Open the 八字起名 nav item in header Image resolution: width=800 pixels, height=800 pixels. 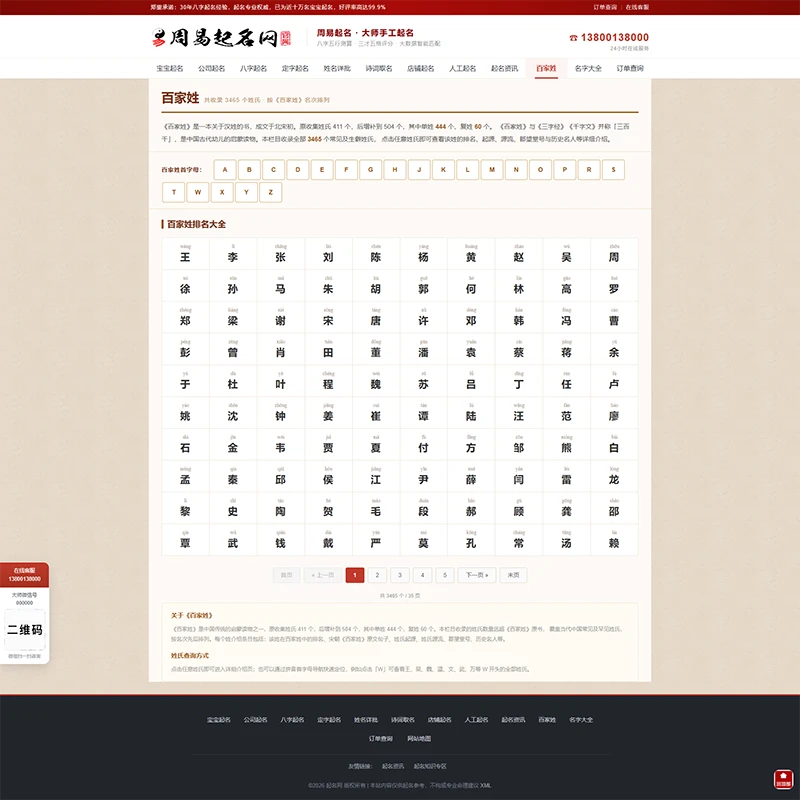(254, 68)
